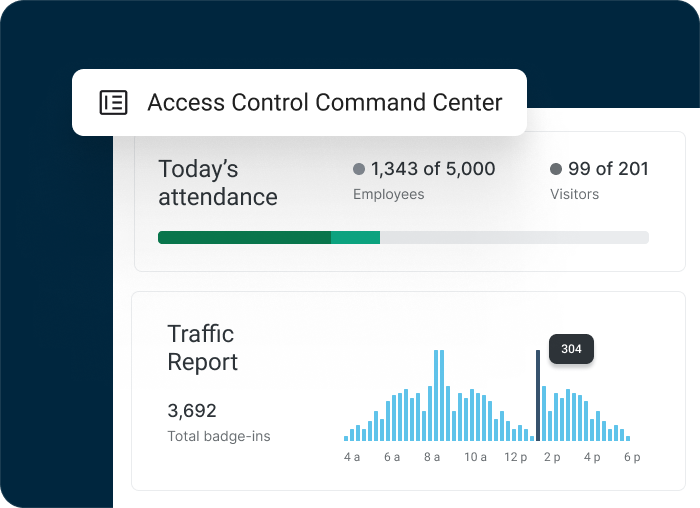This screenshot has height=508, width=700.
Task: Click the Total badge-ins label
Action: 218,436
